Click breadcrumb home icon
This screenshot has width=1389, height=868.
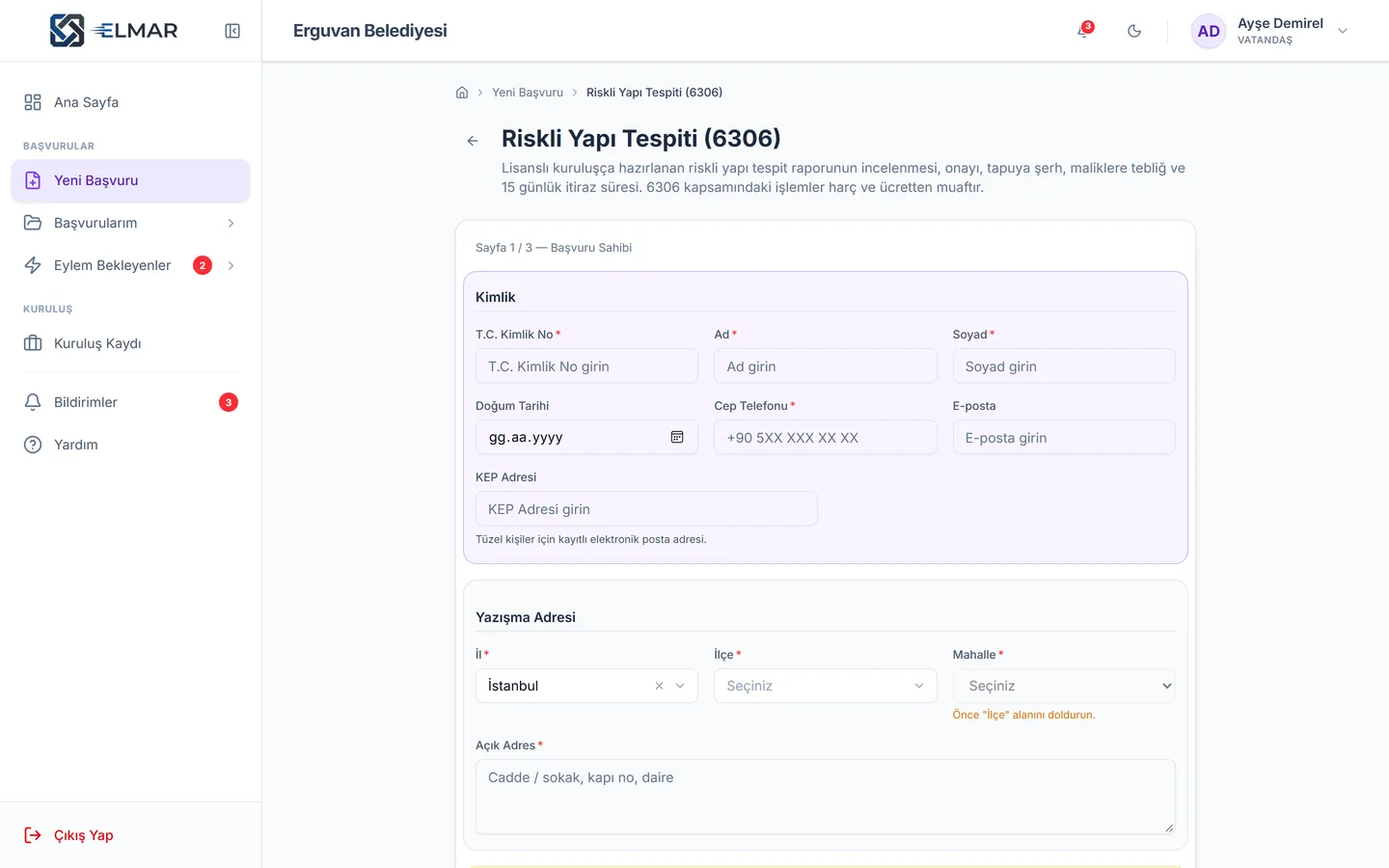[x=462, y=93]
